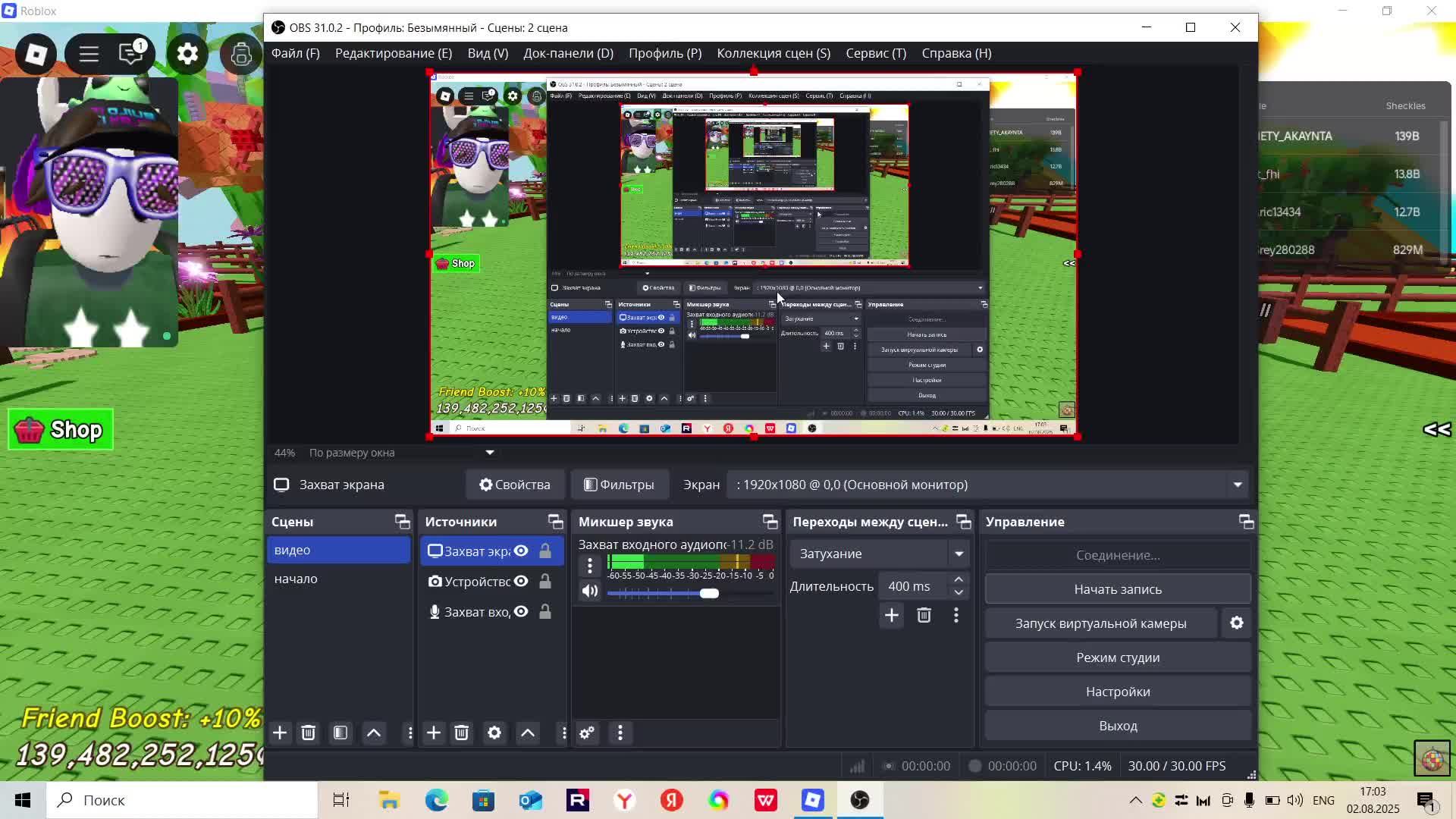Undock the Audio Mixer panel icon
This screenshot has width=1456, height=819.
[770, 522]
